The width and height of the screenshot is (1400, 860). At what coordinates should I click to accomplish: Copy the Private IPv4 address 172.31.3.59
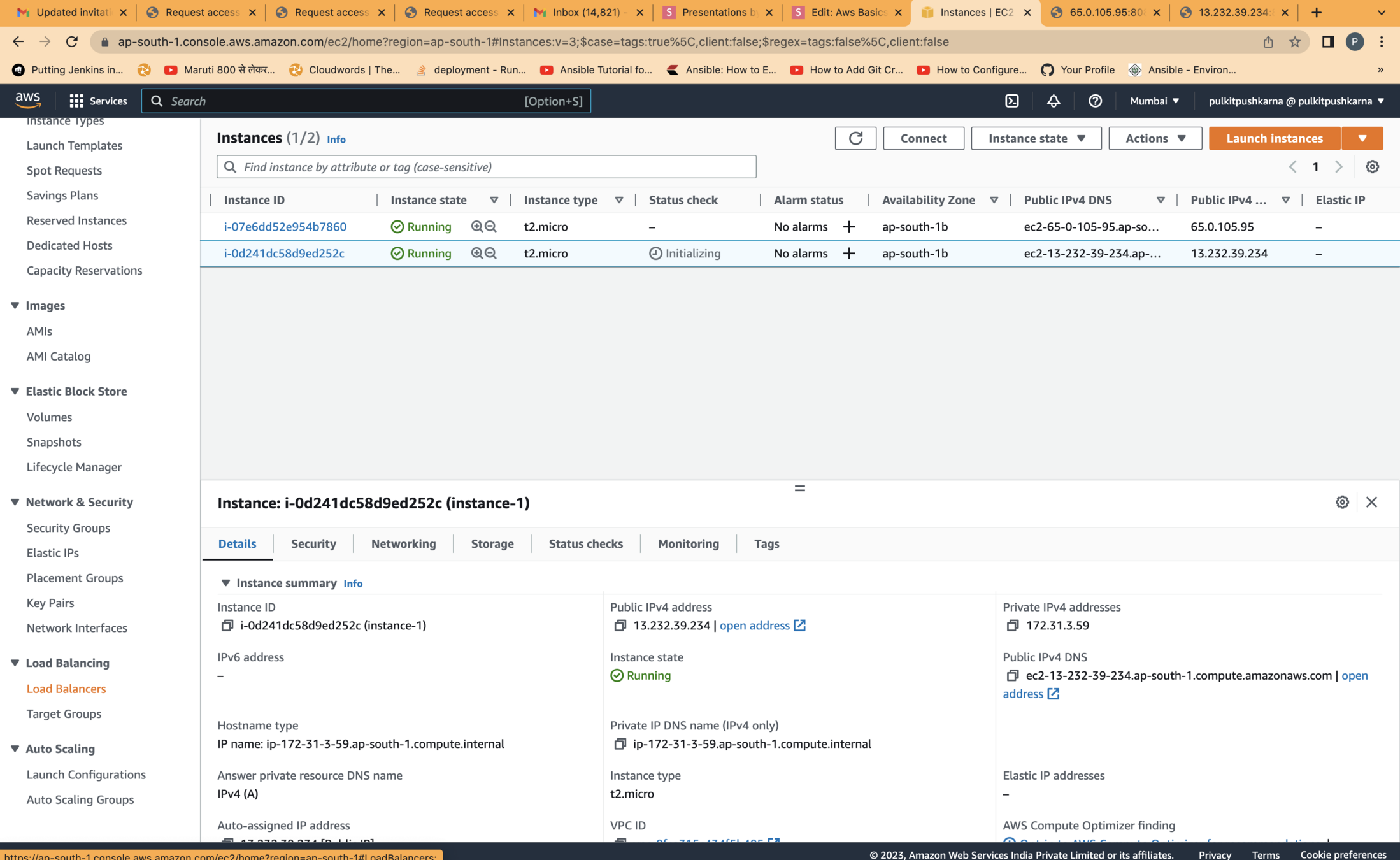point(1012,626)
